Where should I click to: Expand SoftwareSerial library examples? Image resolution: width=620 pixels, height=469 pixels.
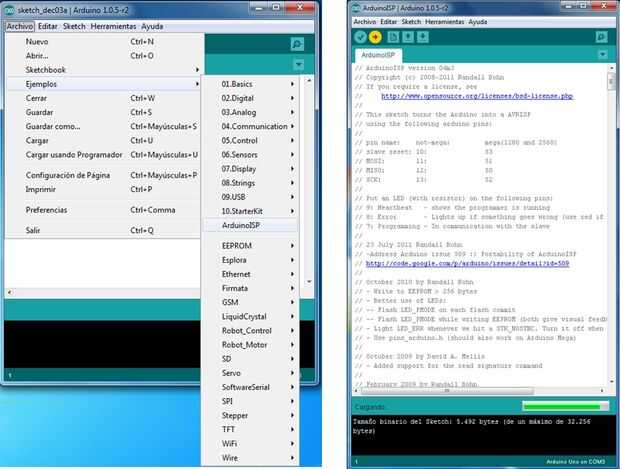250,387
